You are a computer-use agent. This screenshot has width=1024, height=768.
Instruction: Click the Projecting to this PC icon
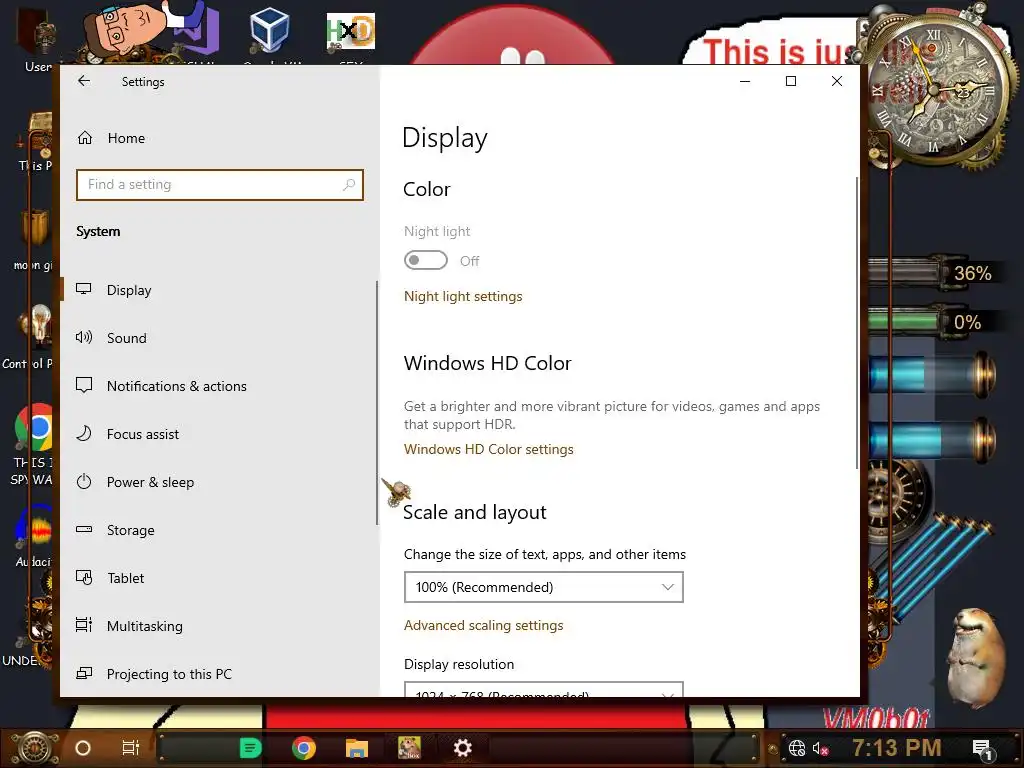[84, 673]
